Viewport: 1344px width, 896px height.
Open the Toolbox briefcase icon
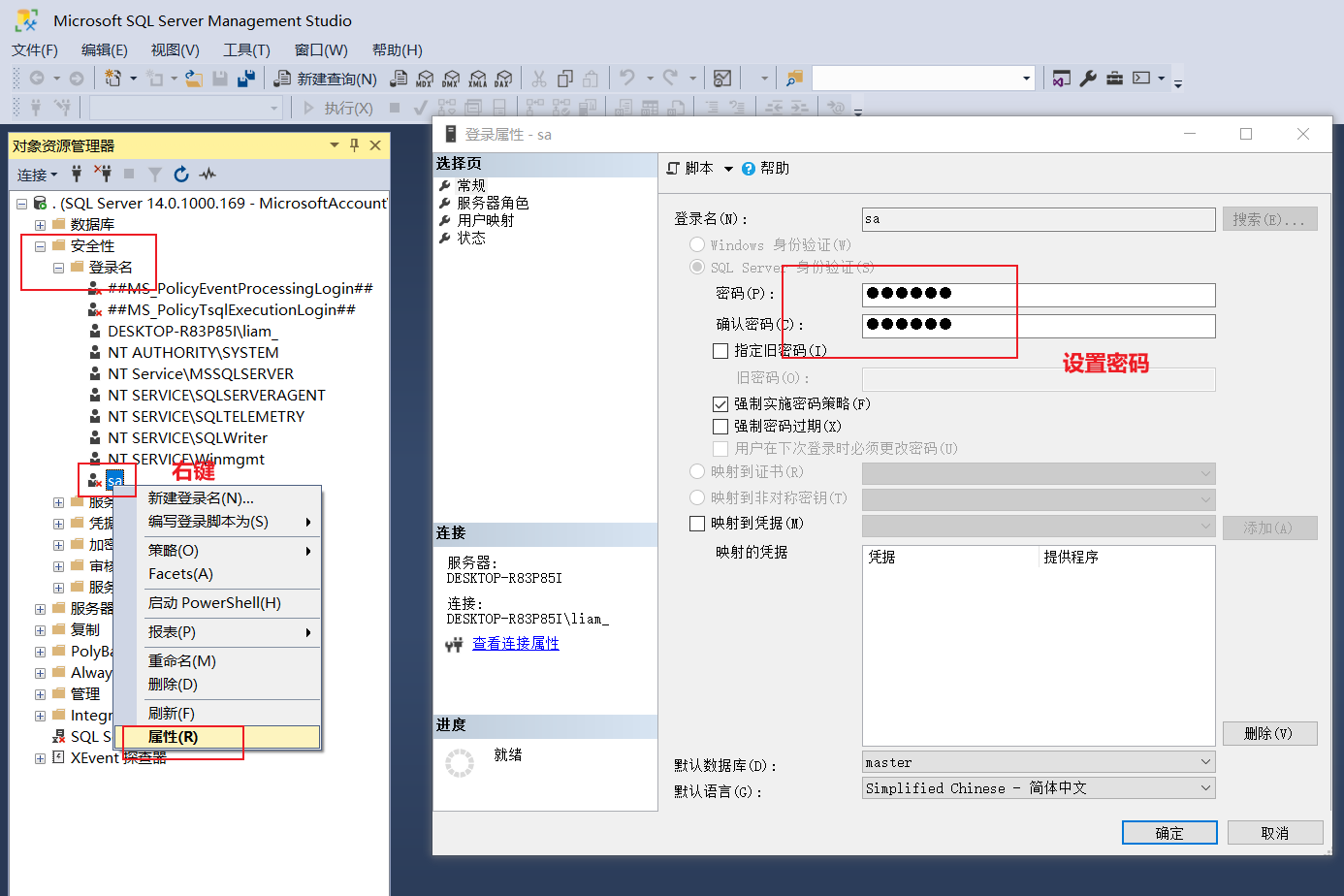[x=1114, y=79]
